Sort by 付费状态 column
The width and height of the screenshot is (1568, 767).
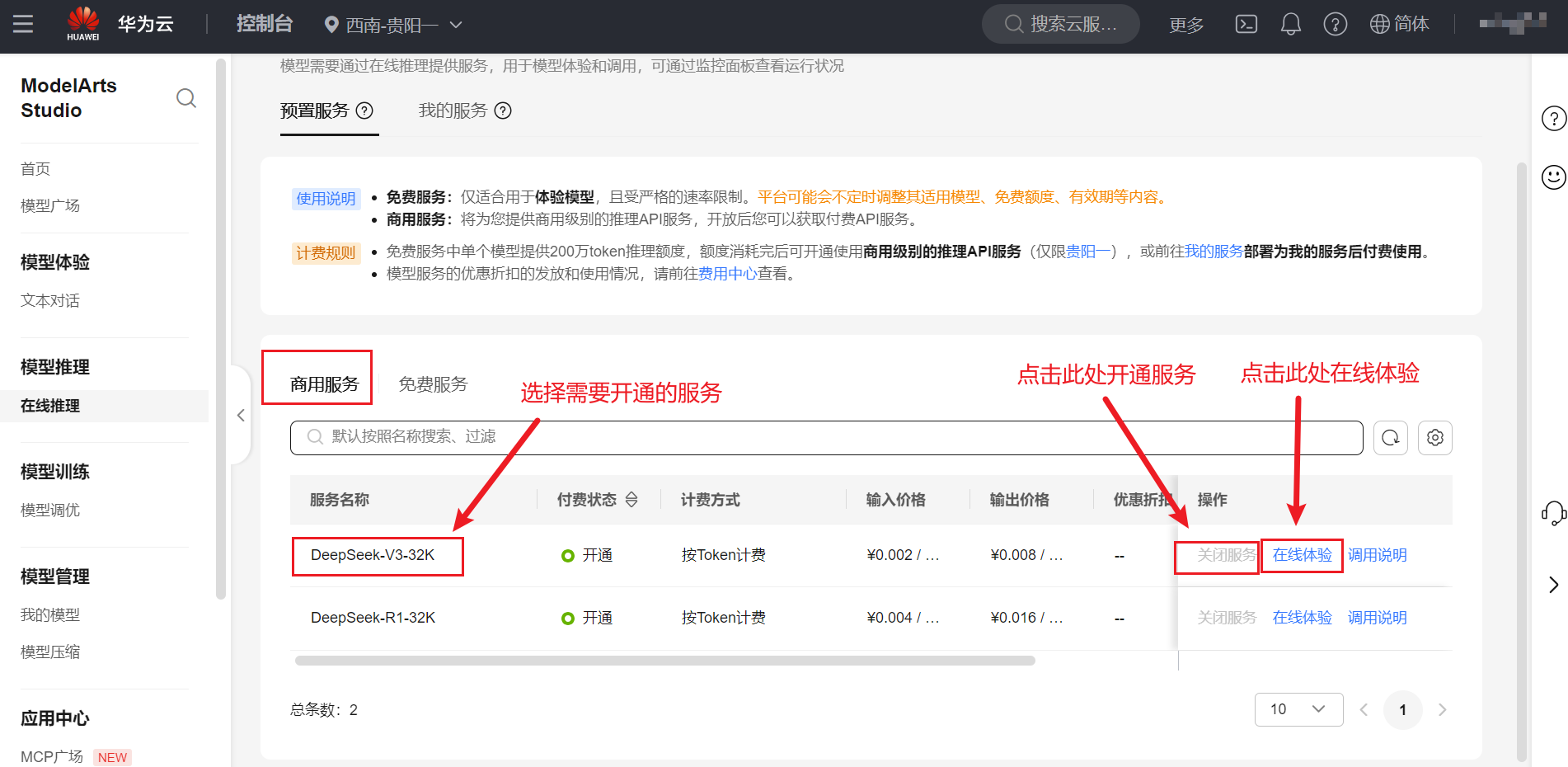pos(631,500)
